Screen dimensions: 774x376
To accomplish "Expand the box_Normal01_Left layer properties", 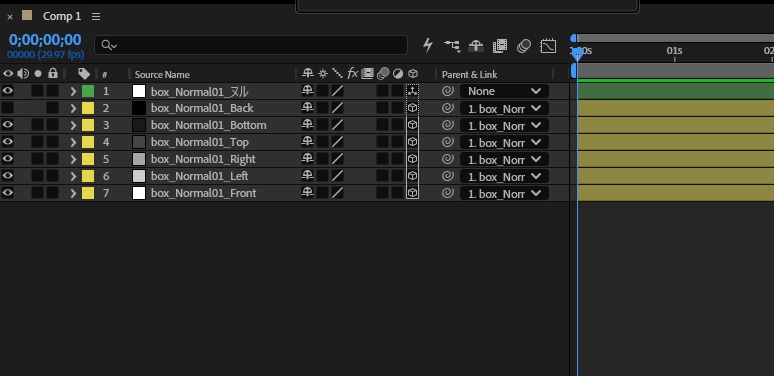I will coord(73,176).
